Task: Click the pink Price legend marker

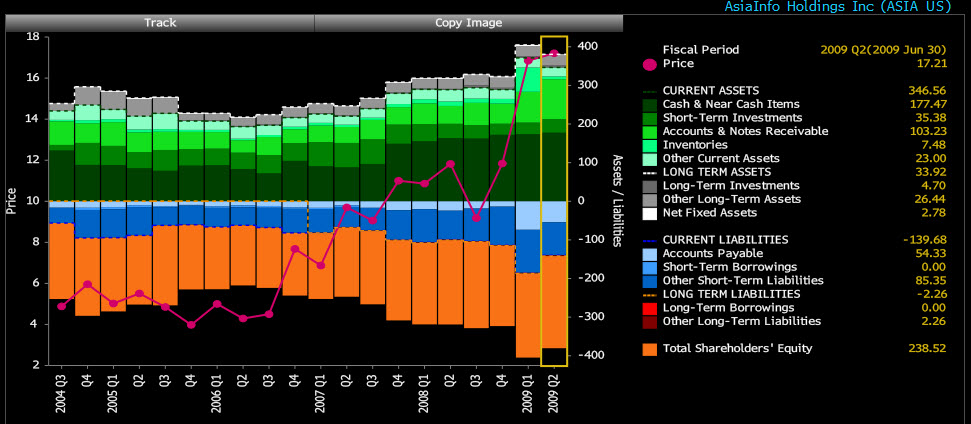Action: (x=650, y=64)
